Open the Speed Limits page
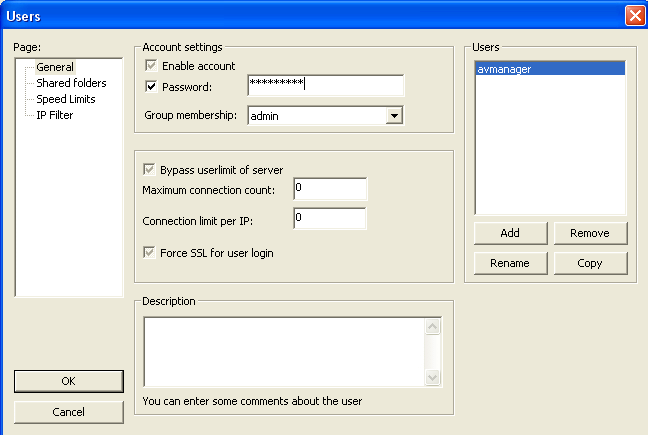648x435 pixels. pyautogui.click(x=66, y=99)
